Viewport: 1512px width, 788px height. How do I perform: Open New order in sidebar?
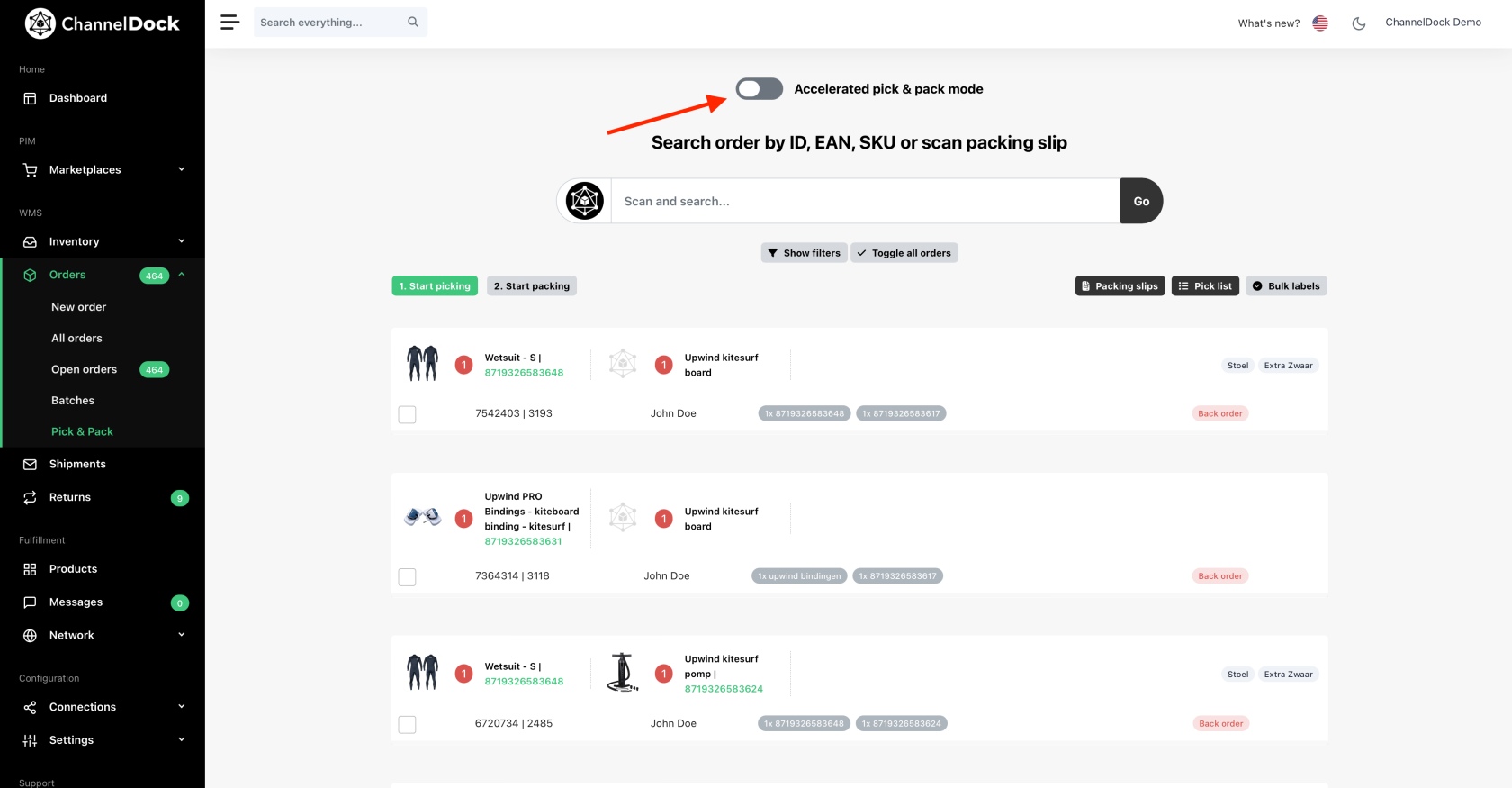pyautogui.click(x=78, y=307)
